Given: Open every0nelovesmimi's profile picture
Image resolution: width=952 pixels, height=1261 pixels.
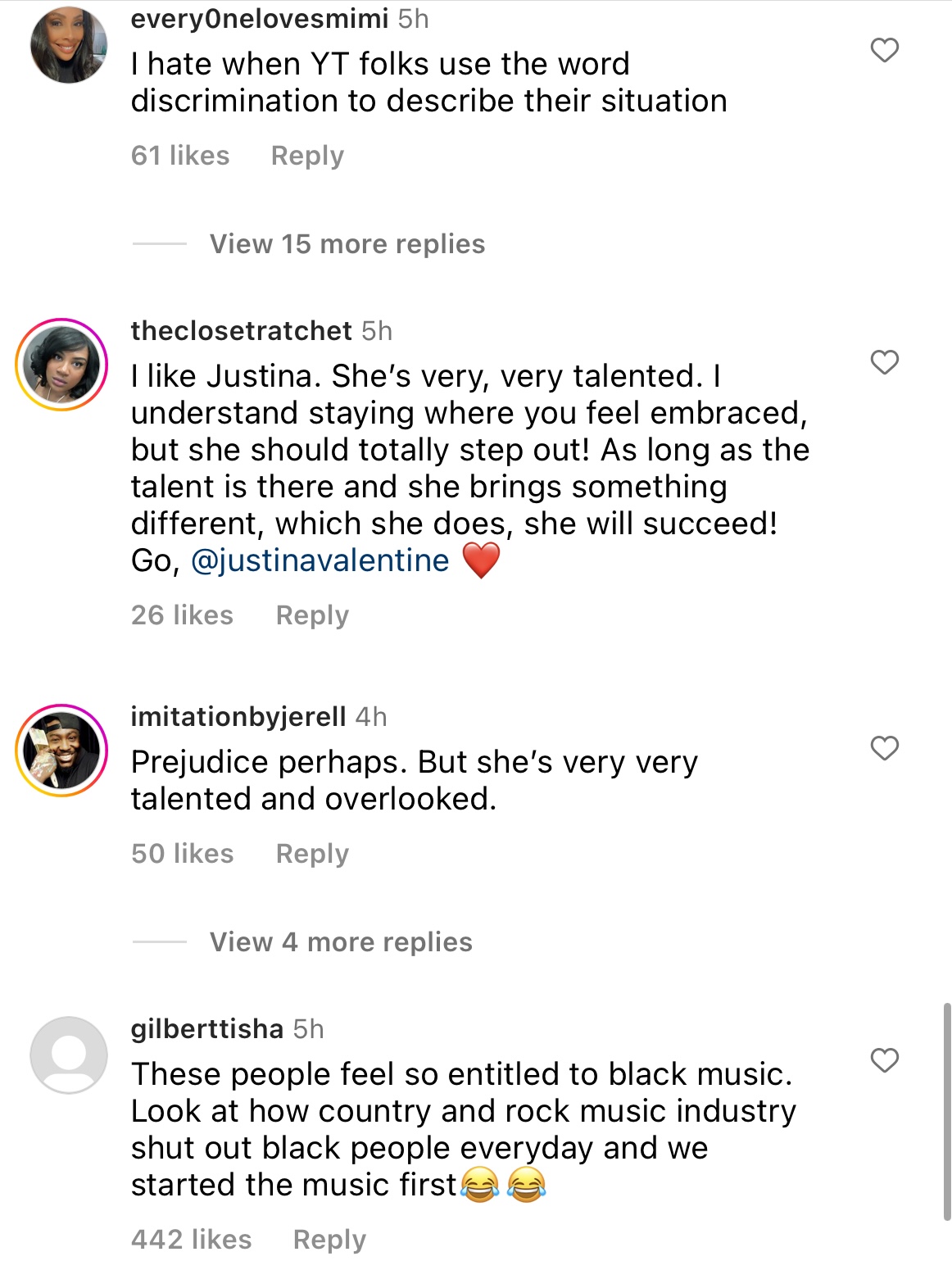Looking at the screenshot, I should [69, 45].
